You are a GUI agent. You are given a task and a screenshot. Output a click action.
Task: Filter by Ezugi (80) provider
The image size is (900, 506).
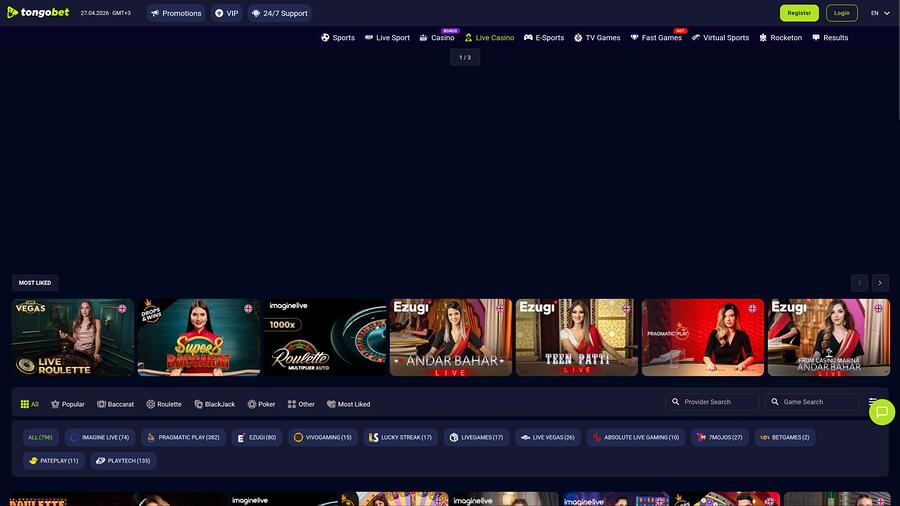tap(257, 437)
